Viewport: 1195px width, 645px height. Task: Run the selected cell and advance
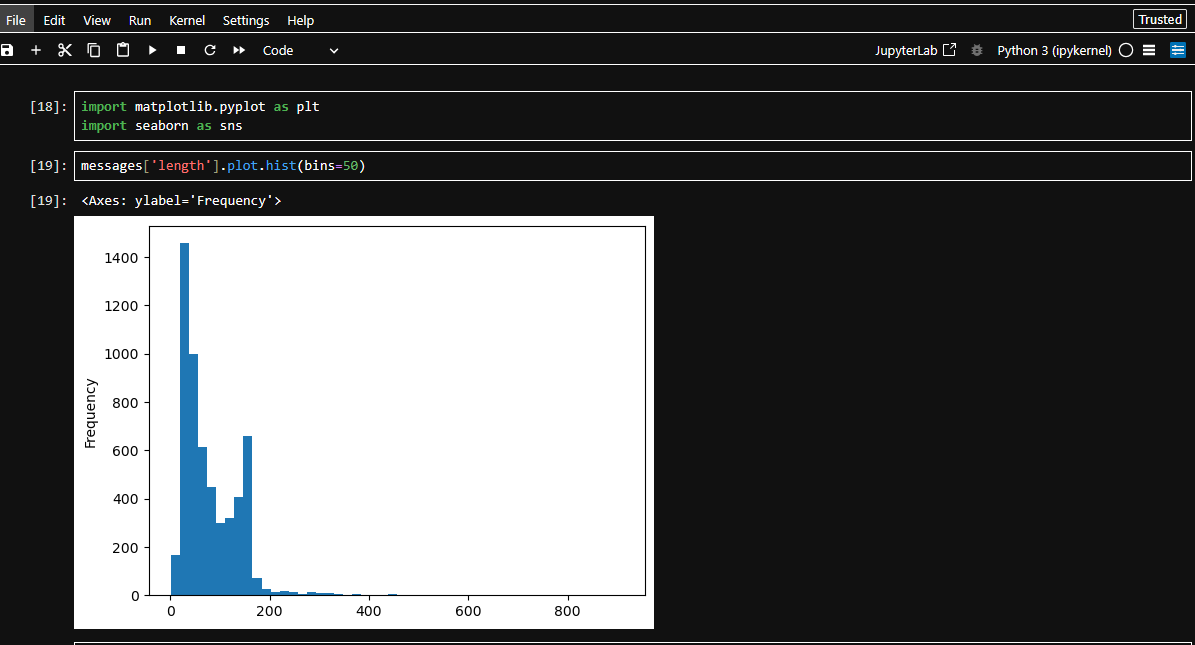(x=152, y=50)
